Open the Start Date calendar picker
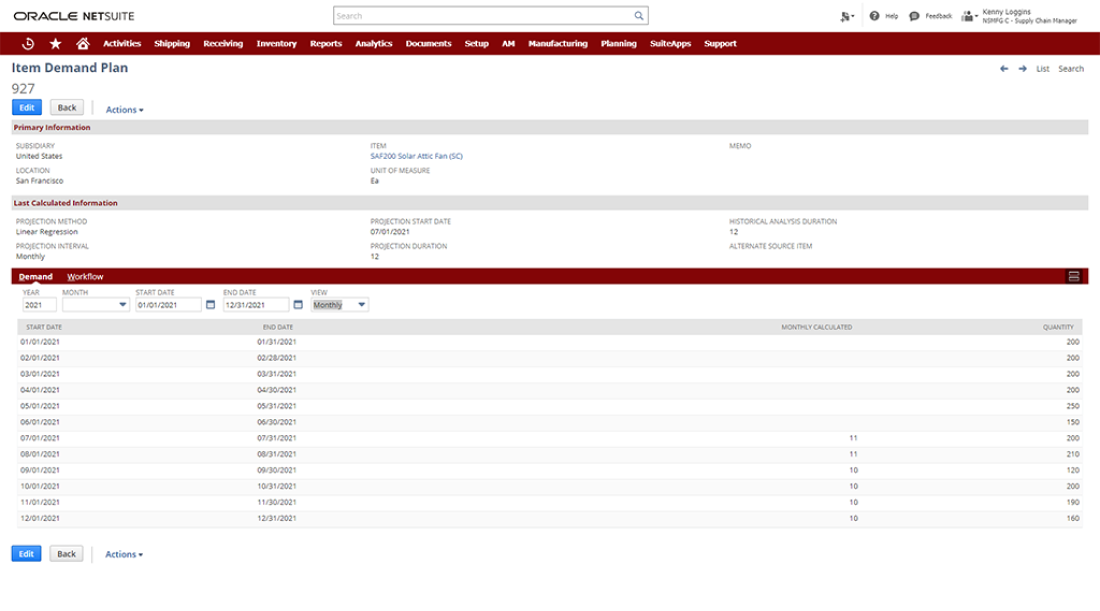The height and width of the screenshot is (611, 1100). (210, 305)
